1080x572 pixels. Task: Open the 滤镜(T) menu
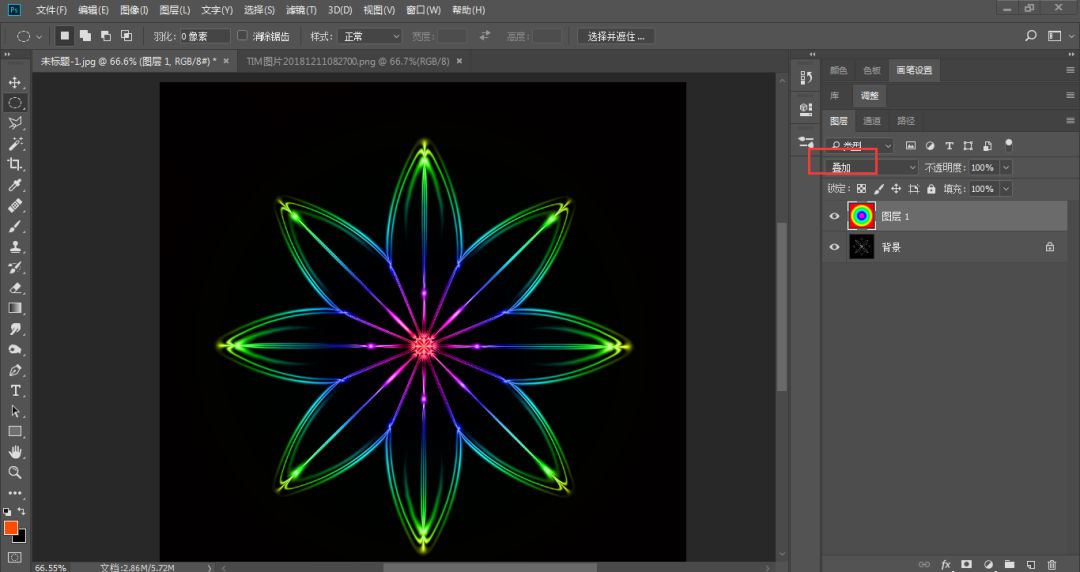click(x=301, y=10)
